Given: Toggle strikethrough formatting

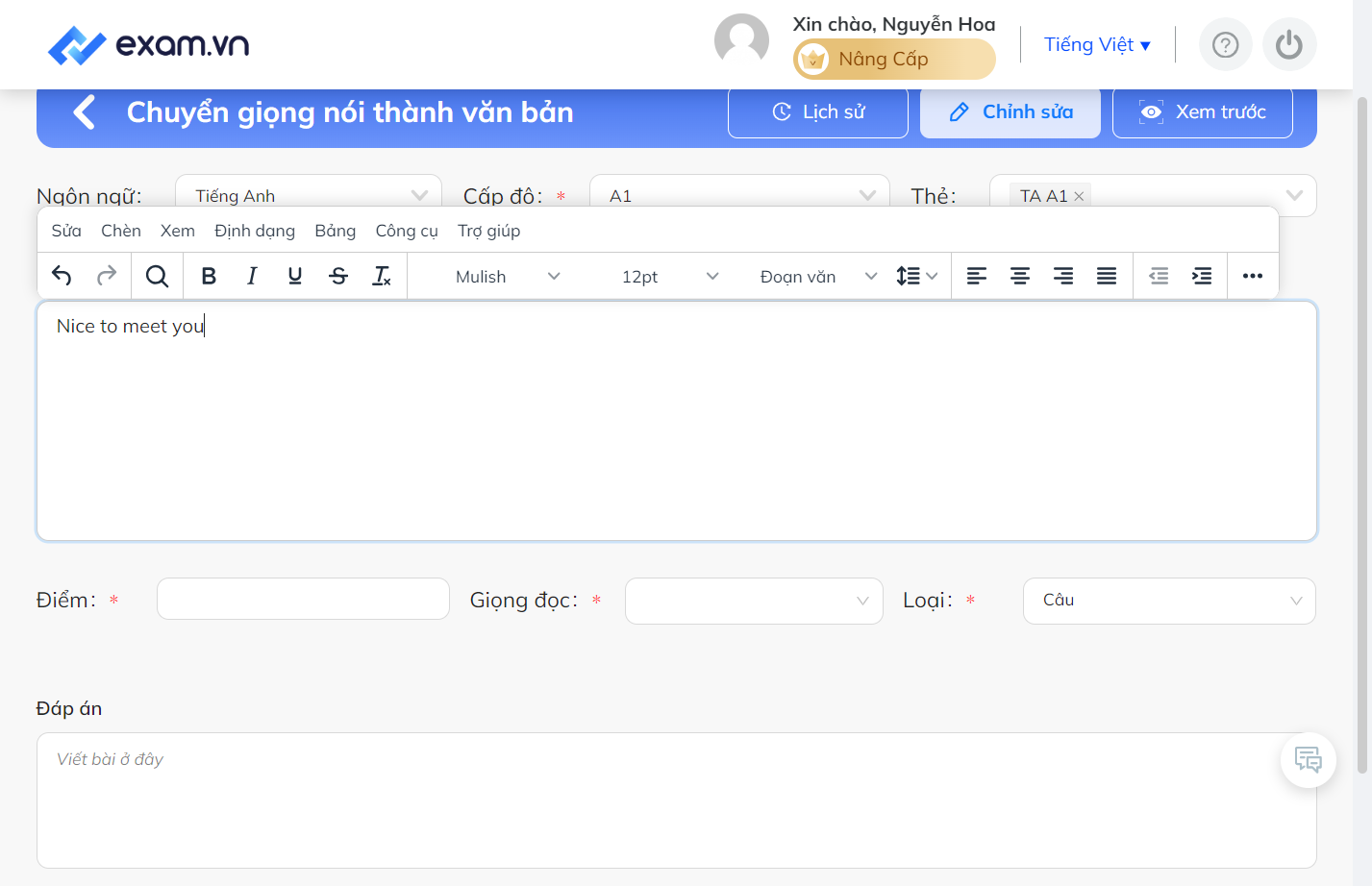Looking at the screenshot, I should 338,276.
